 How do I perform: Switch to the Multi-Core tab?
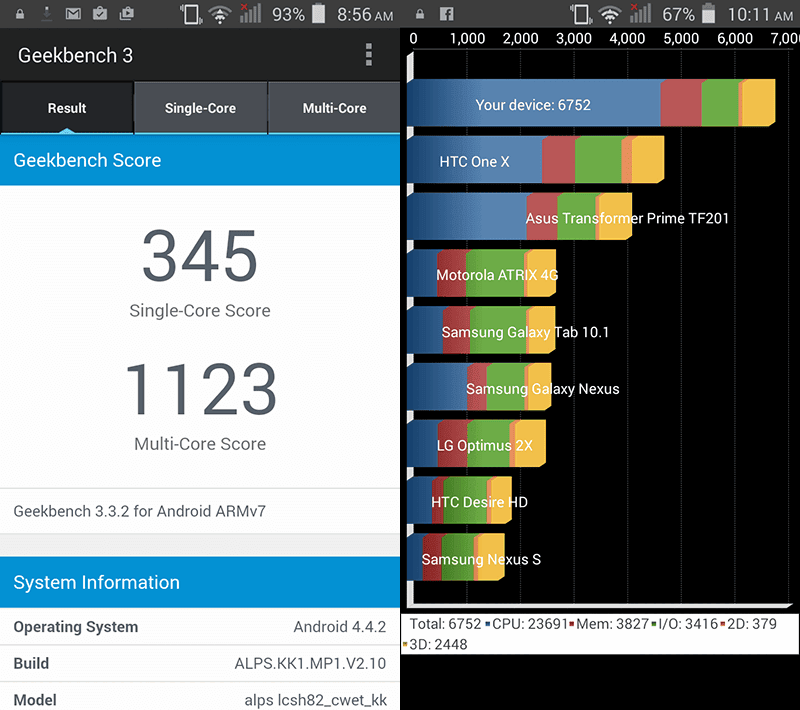(334, 108)
